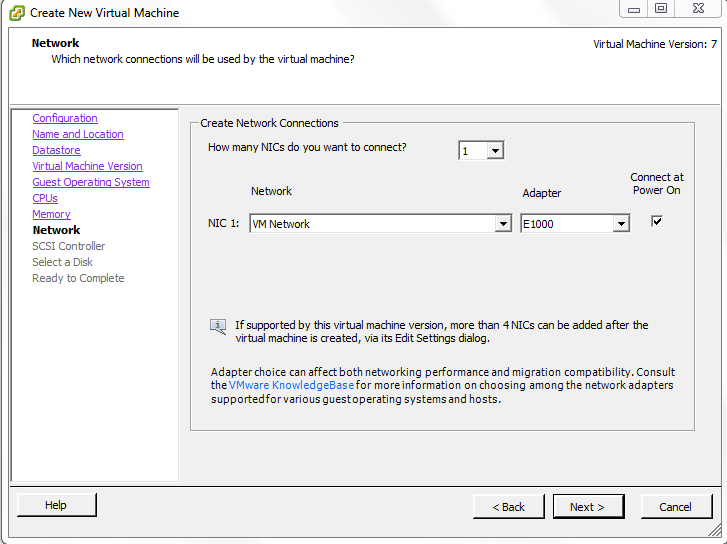Maximize the Create New Virtual Machine window

(x=661, y=9)
